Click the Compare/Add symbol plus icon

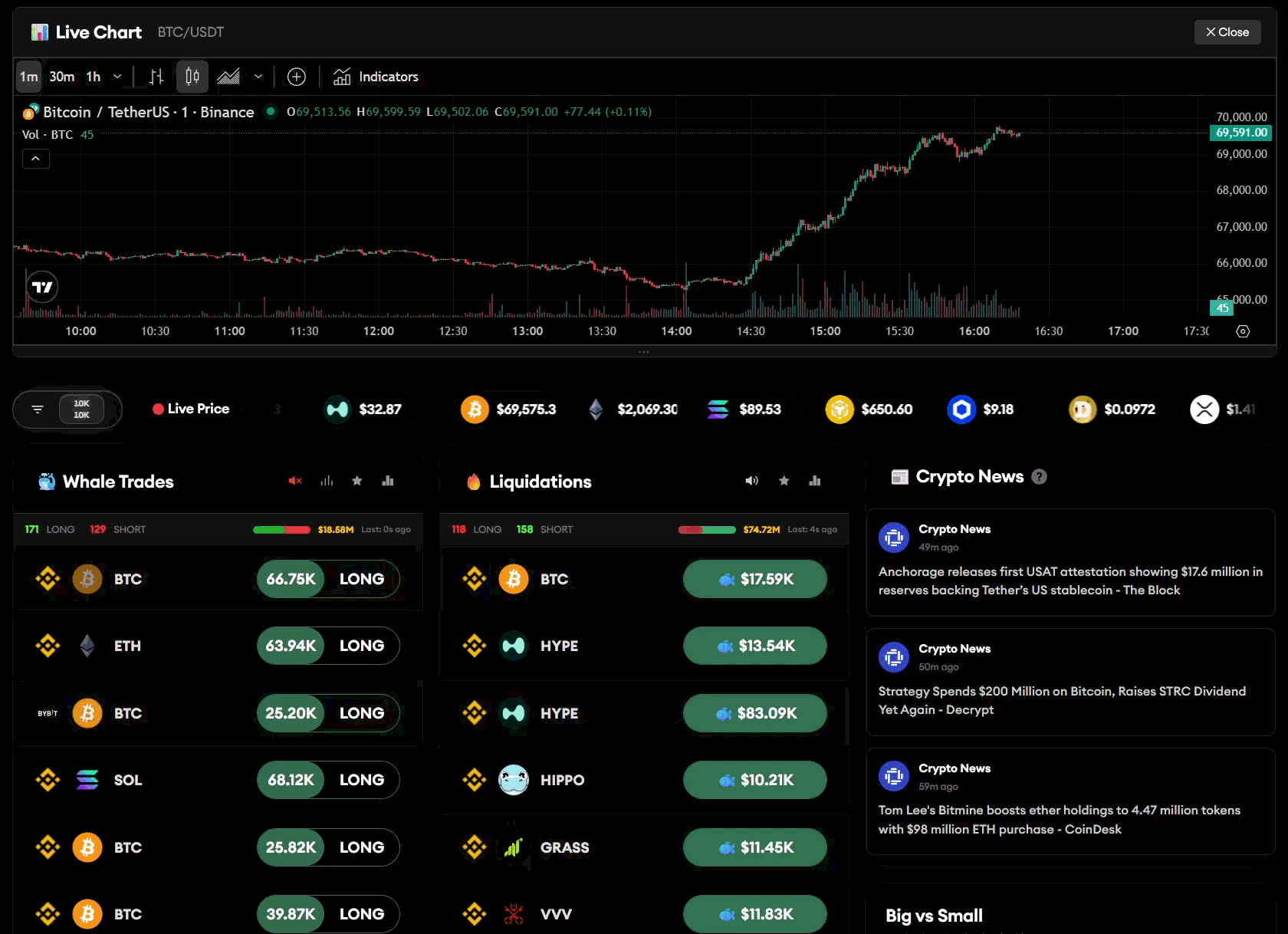coord(296,77)
